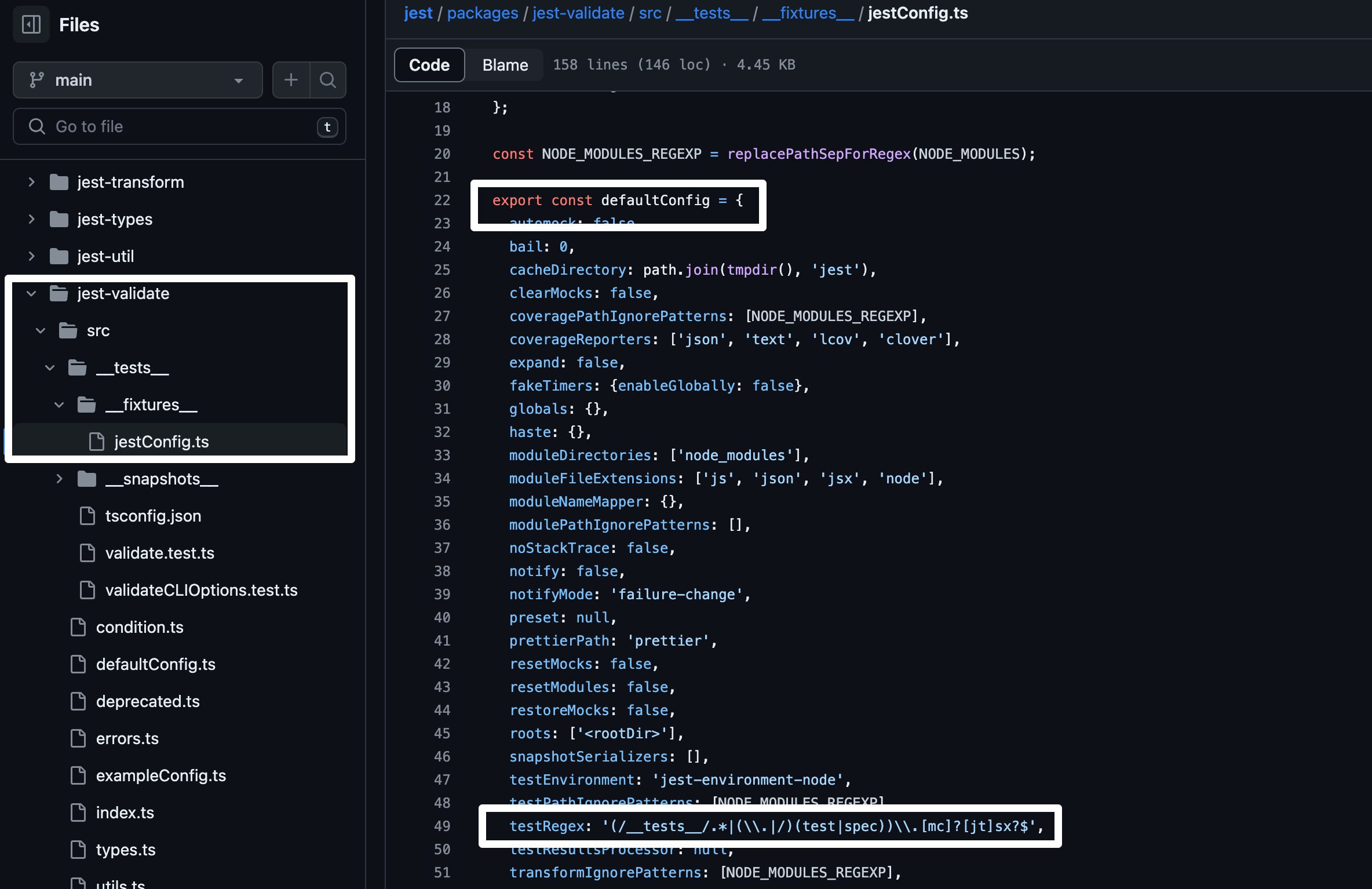Expand the __snapshots__ folder chevron

coord(59,479)
